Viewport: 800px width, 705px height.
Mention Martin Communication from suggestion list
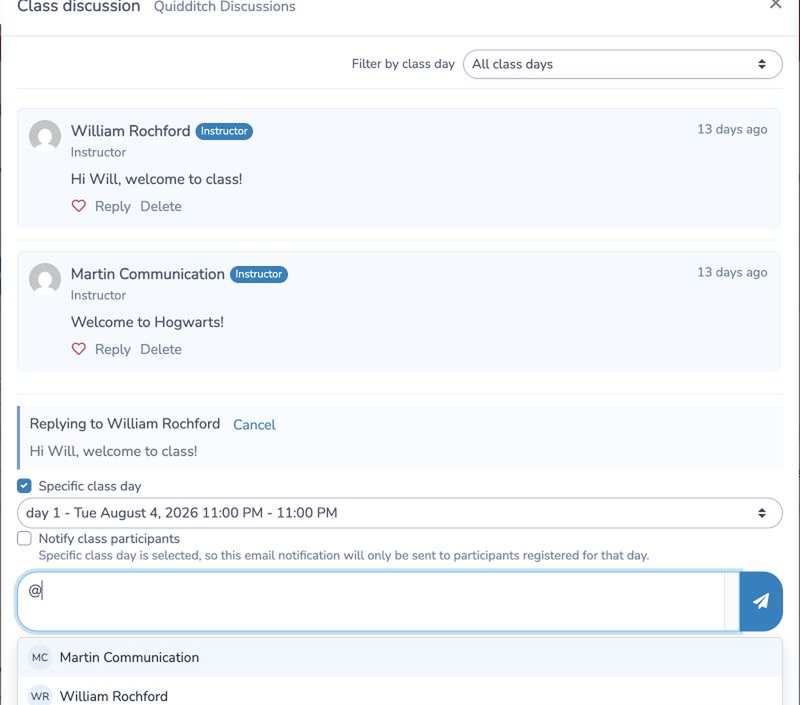(399, 657)
